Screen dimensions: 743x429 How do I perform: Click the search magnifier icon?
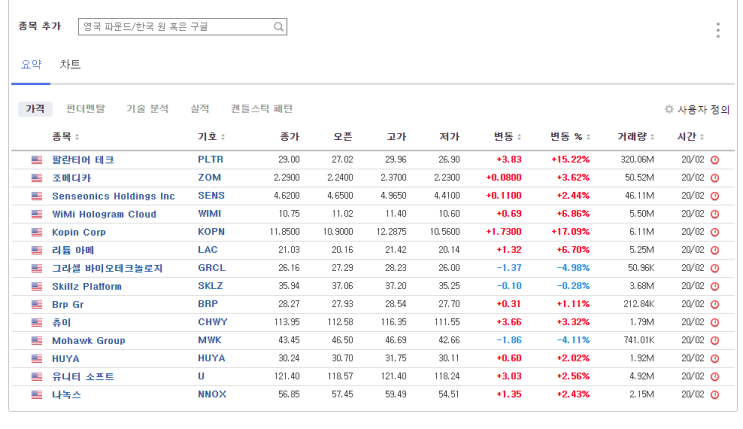point(279,27)
